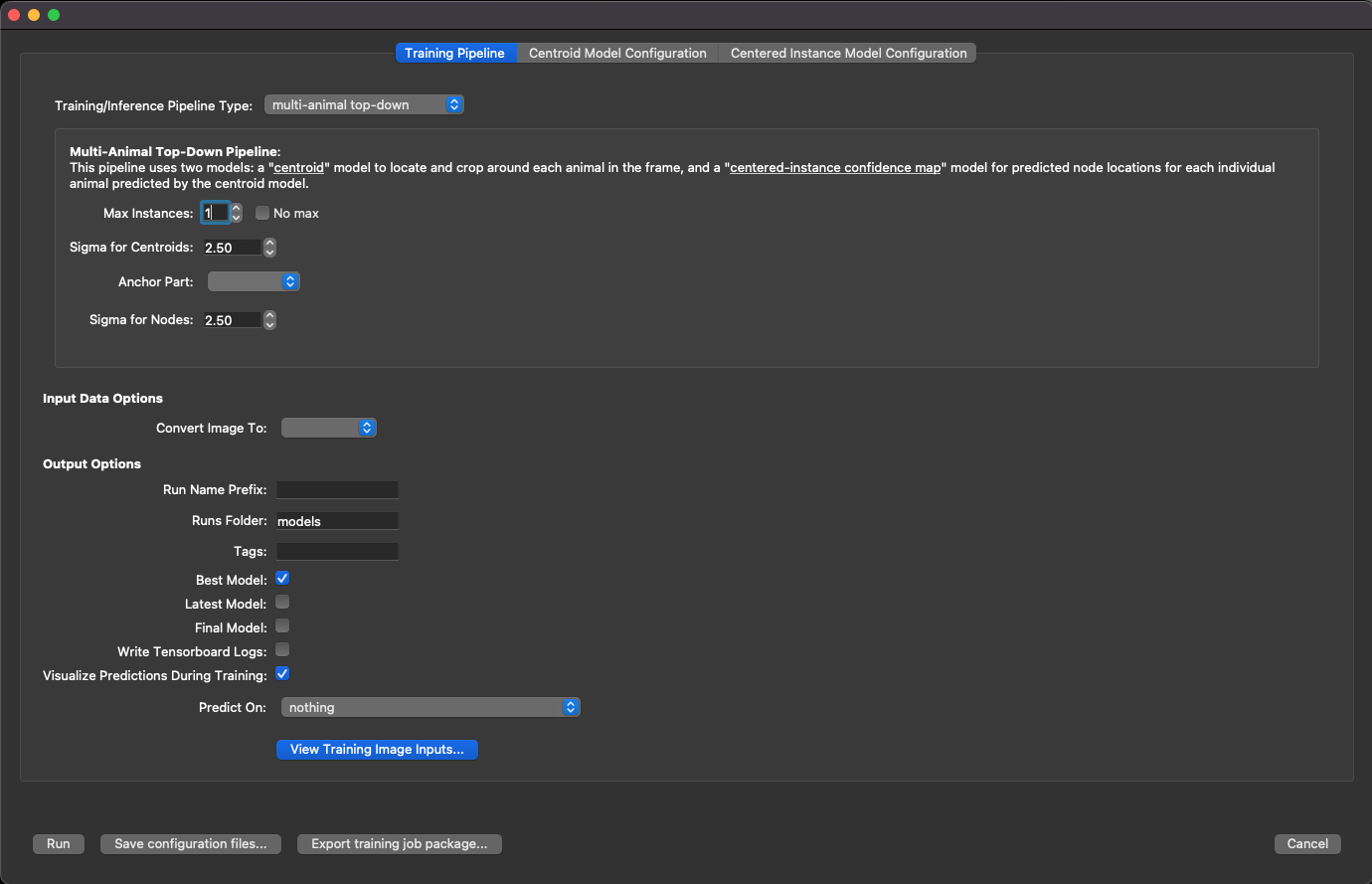Open the Training/Inference Pipeline Type dropdown

point(364,105)
